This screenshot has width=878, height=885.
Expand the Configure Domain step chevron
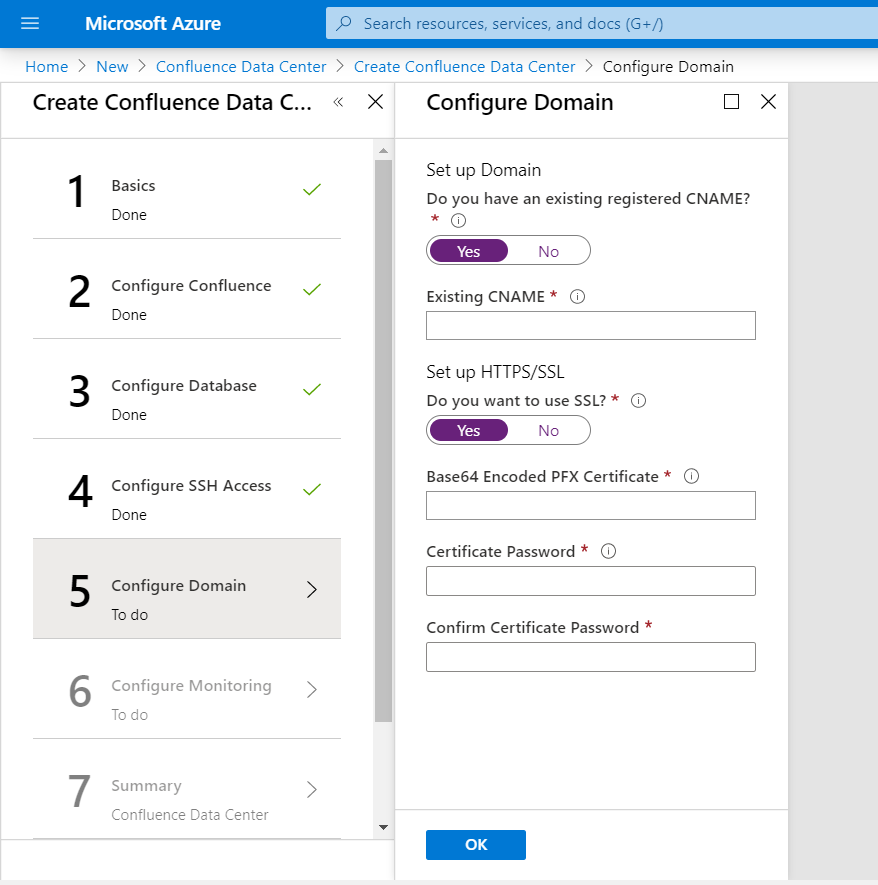click(x=312, y=589)
